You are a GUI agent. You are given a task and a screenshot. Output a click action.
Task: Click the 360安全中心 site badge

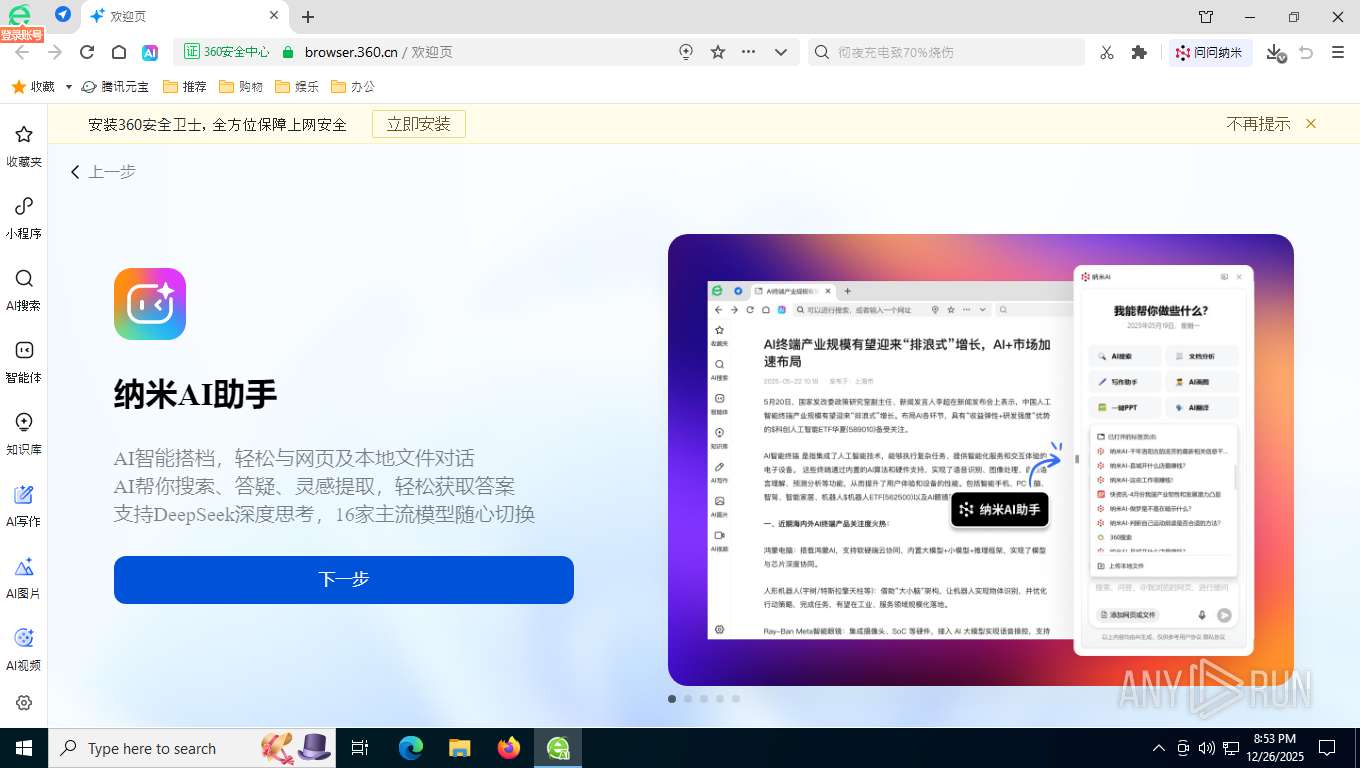[226, 52]
